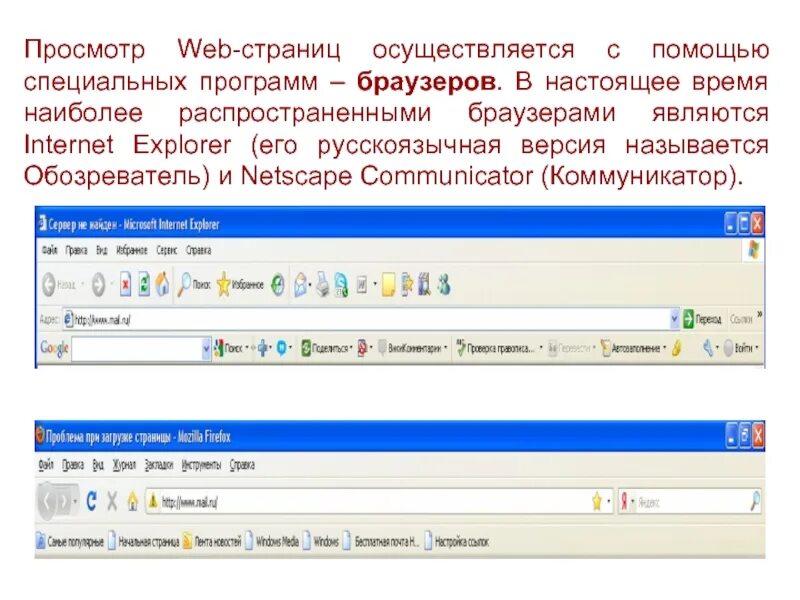Go to Home page in Internet Explorer

tap(162, 285)
